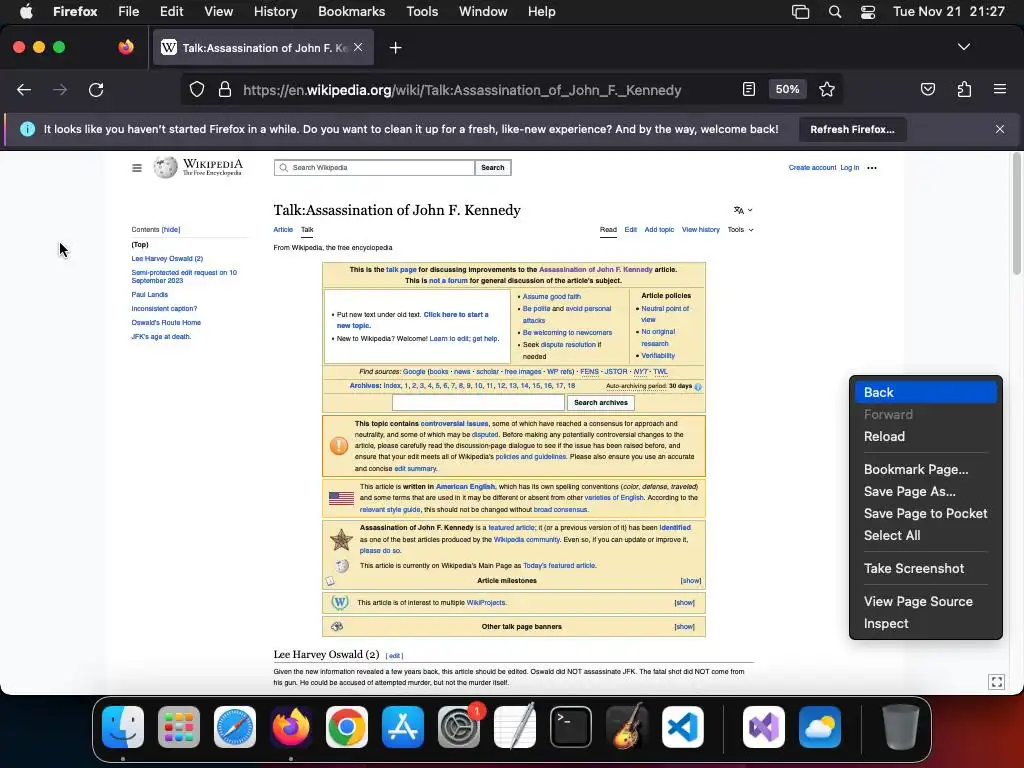Open Terminal from the dock
The height and width of the screenshot is (768, 1024).
[x=571, y=727]
